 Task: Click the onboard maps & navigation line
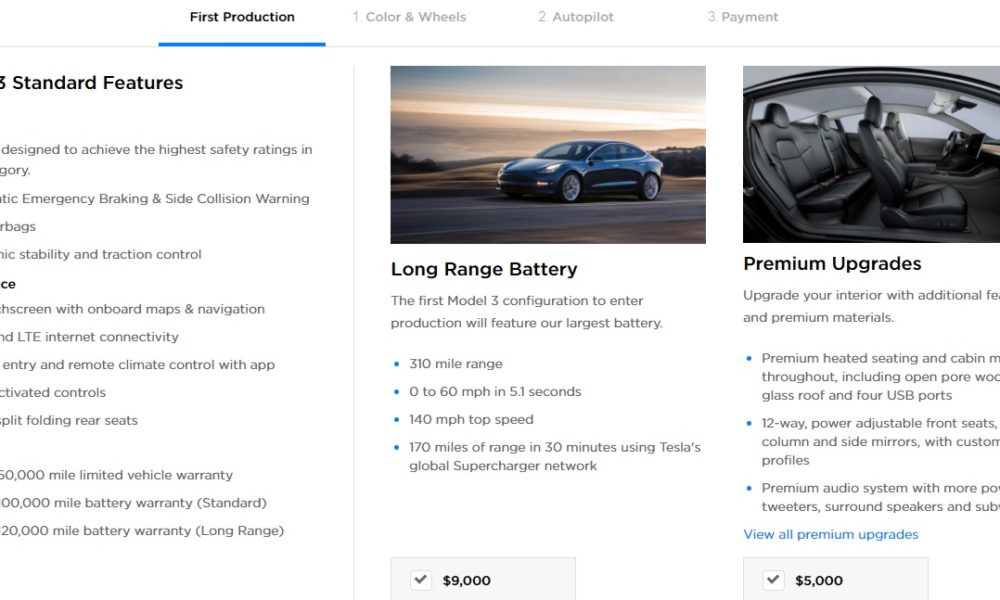[132, 309]
